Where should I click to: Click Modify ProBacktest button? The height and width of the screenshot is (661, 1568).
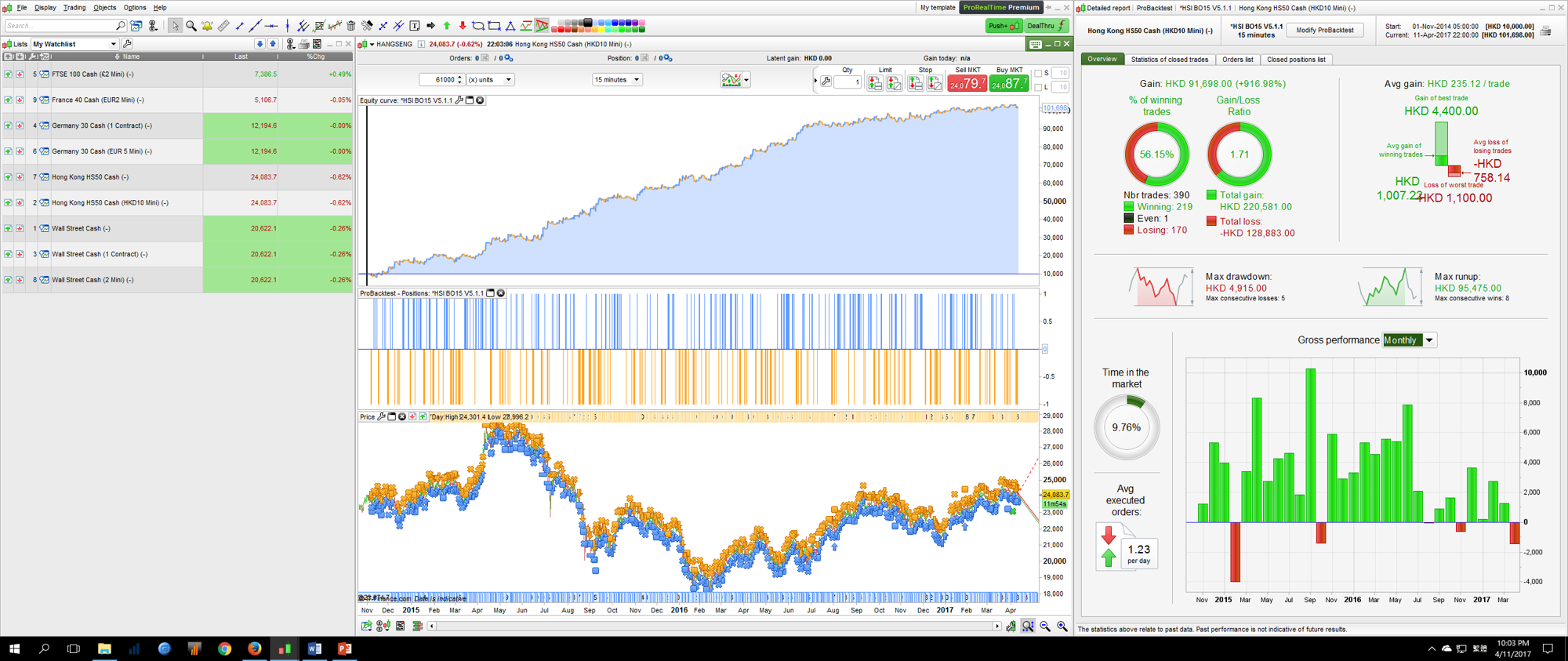coord(1325,31)
